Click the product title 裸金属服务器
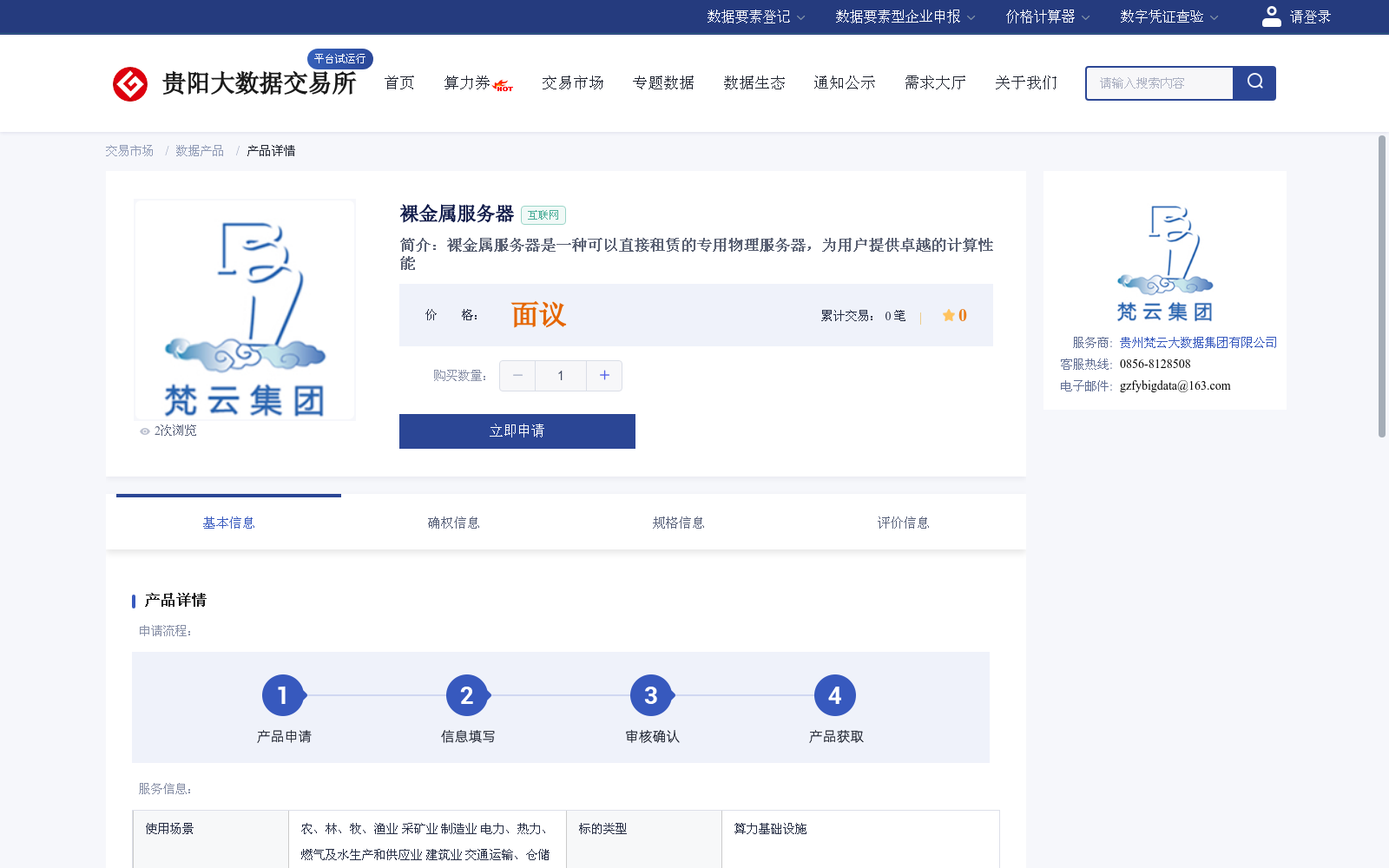 tap(457, 214)
